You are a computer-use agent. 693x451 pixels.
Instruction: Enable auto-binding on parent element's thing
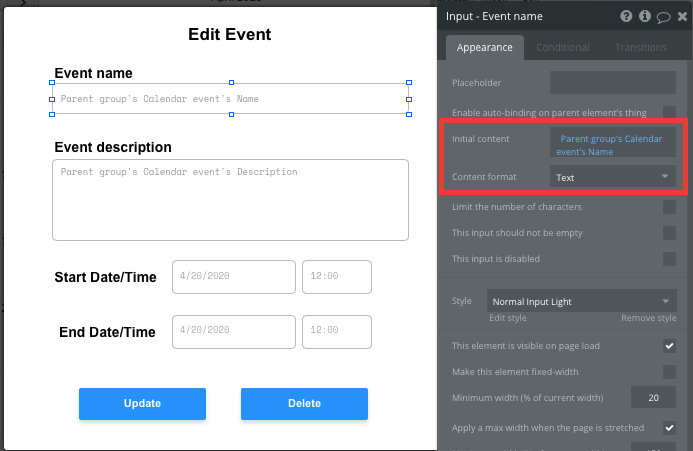669,112
